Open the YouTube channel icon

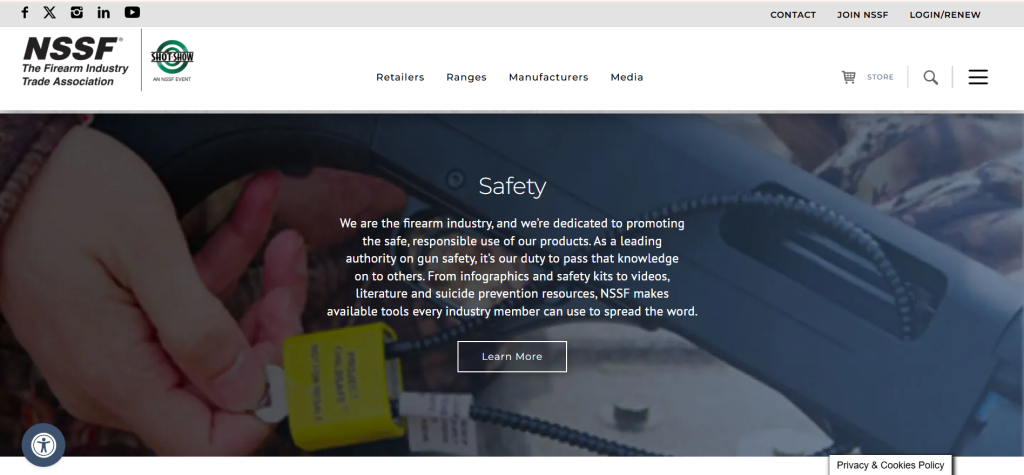133,12
